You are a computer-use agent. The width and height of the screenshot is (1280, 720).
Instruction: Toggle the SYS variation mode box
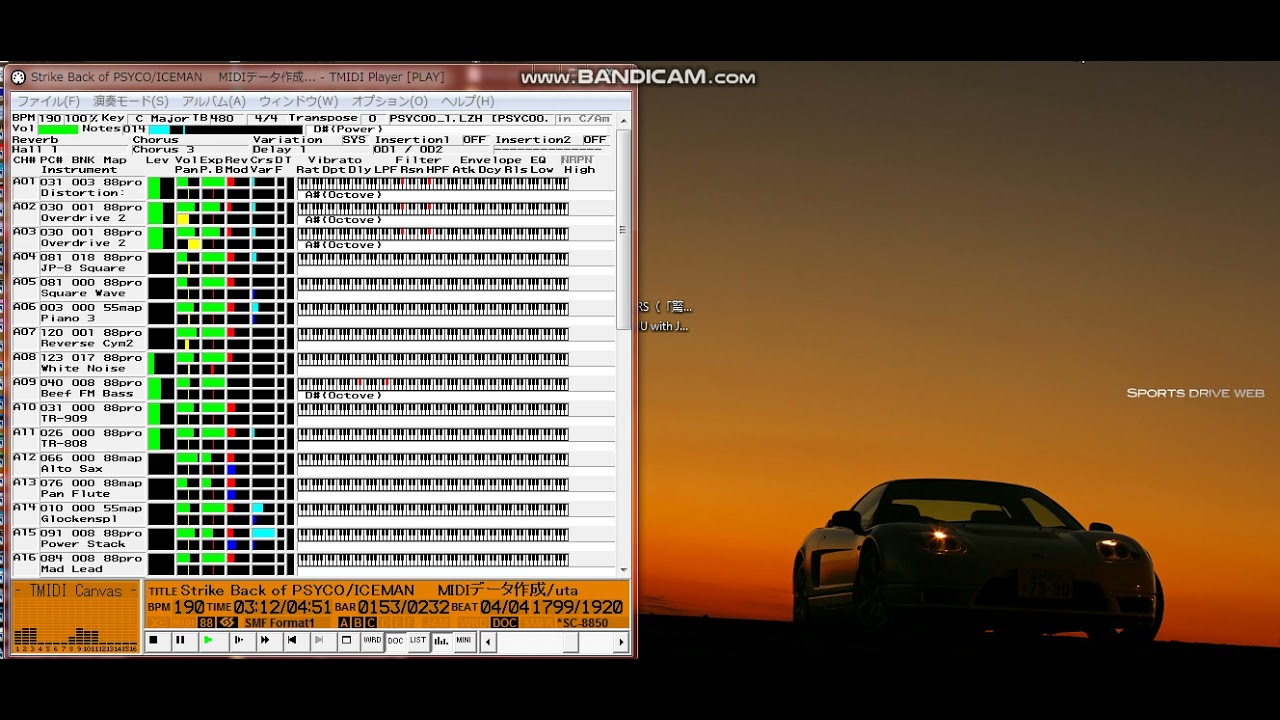click(354, 140)
